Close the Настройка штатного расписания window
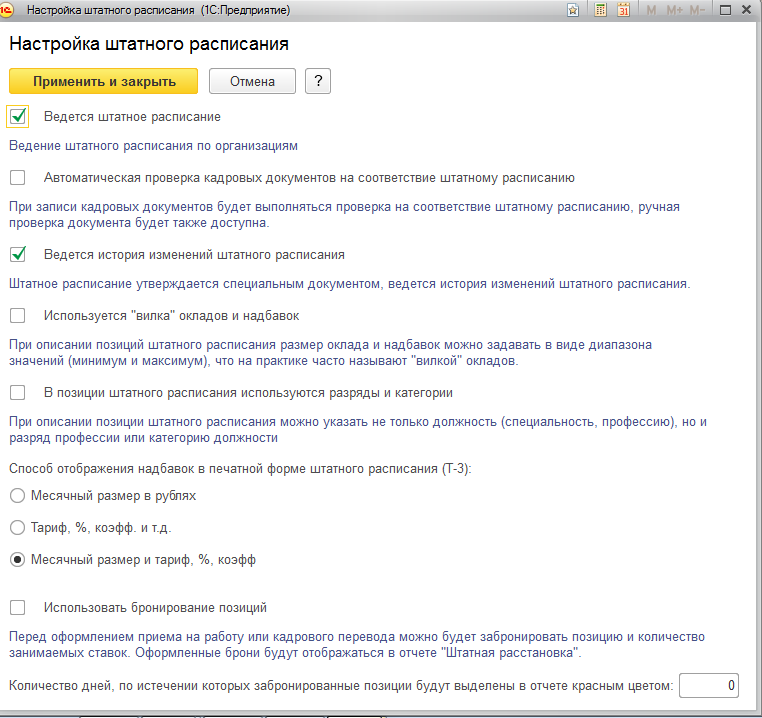Screen dimensions: 762x718 [x=746, y=10]
